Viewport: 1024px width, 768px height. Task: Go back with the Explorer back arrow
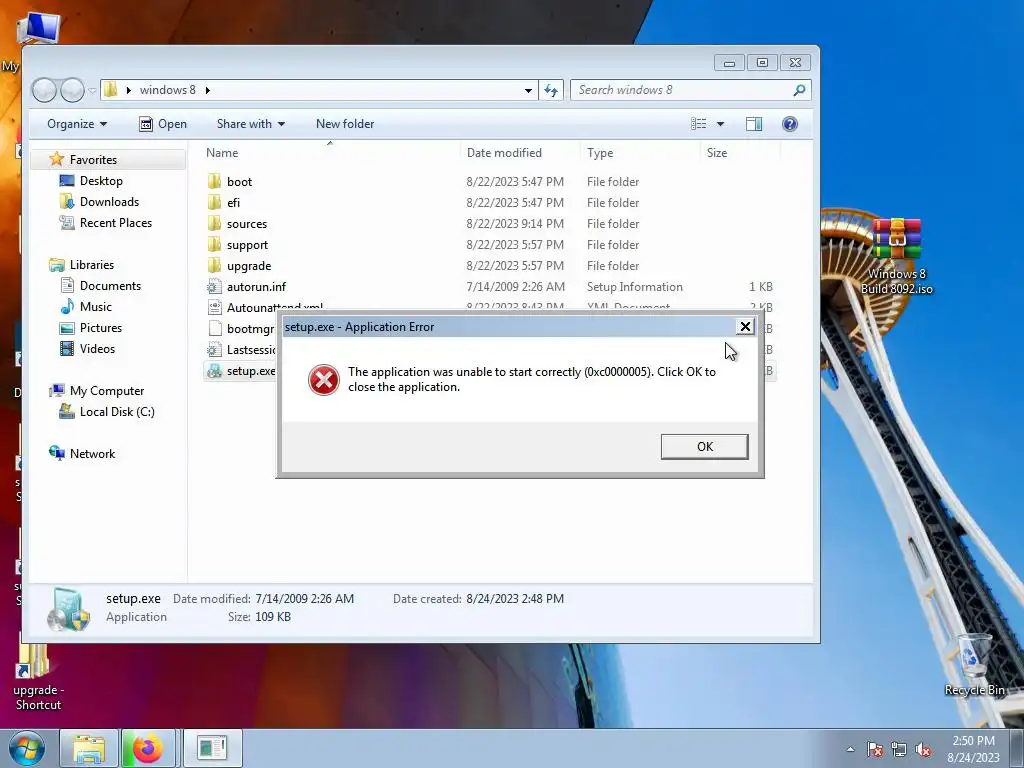pyautogui.click(x=44, y=90)
